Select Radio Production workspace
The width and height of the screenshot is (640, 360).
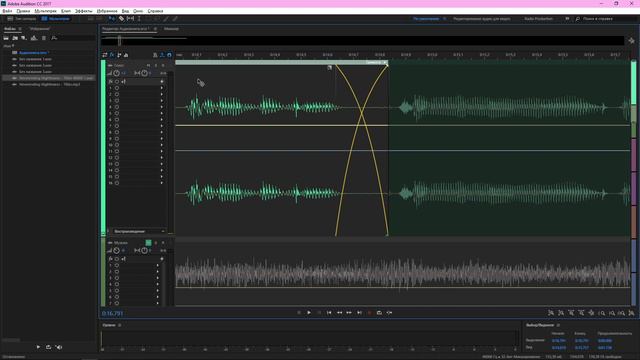(538, 19)
